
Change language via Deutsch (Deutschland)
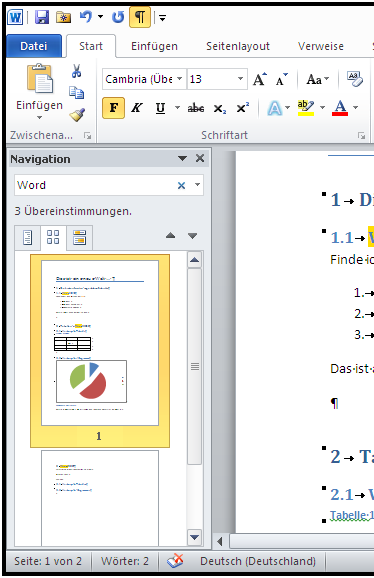pyautogui.click(x=258, y=561)
